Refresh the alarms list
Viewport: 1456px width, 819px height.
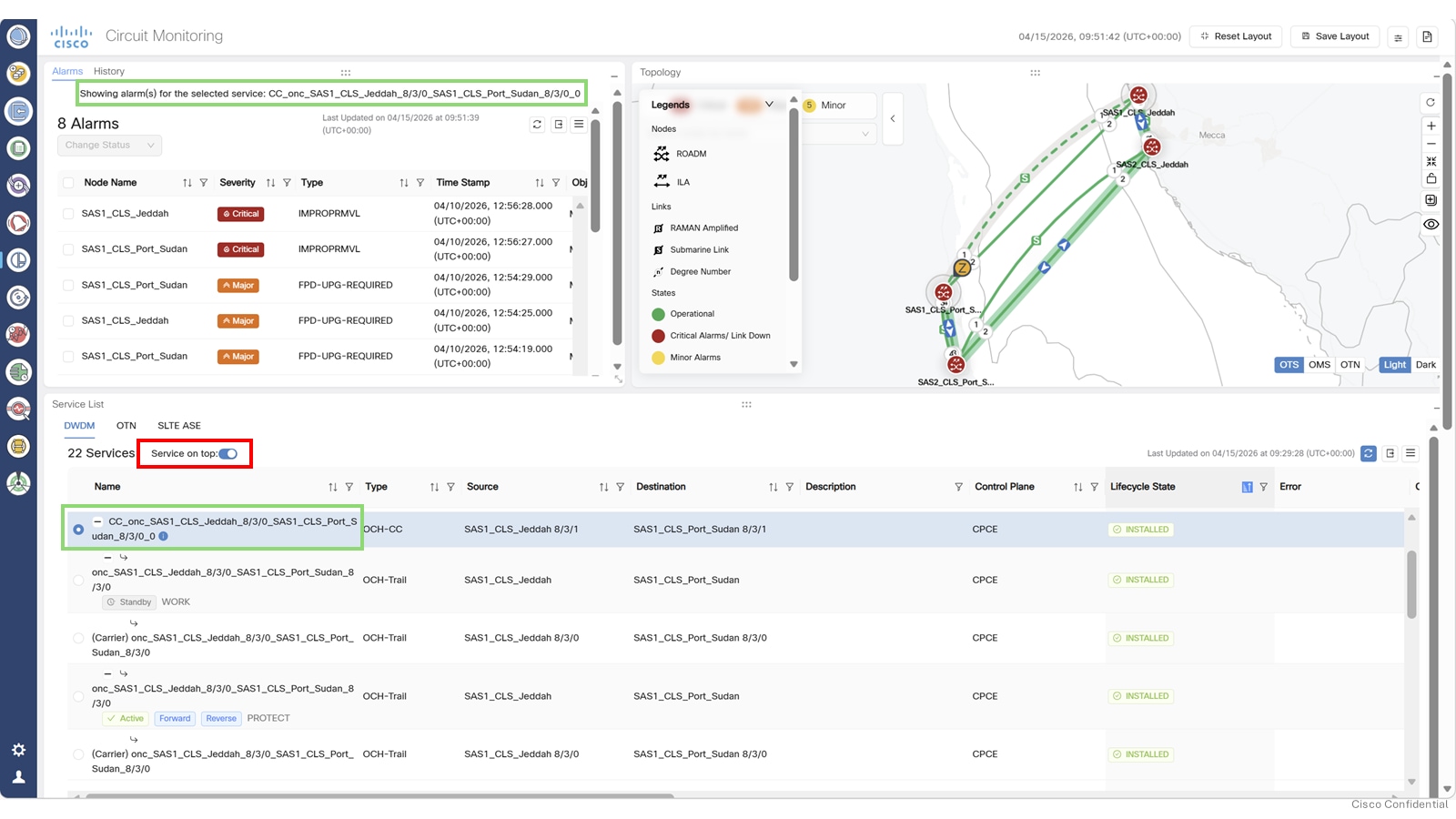point(536,125)
